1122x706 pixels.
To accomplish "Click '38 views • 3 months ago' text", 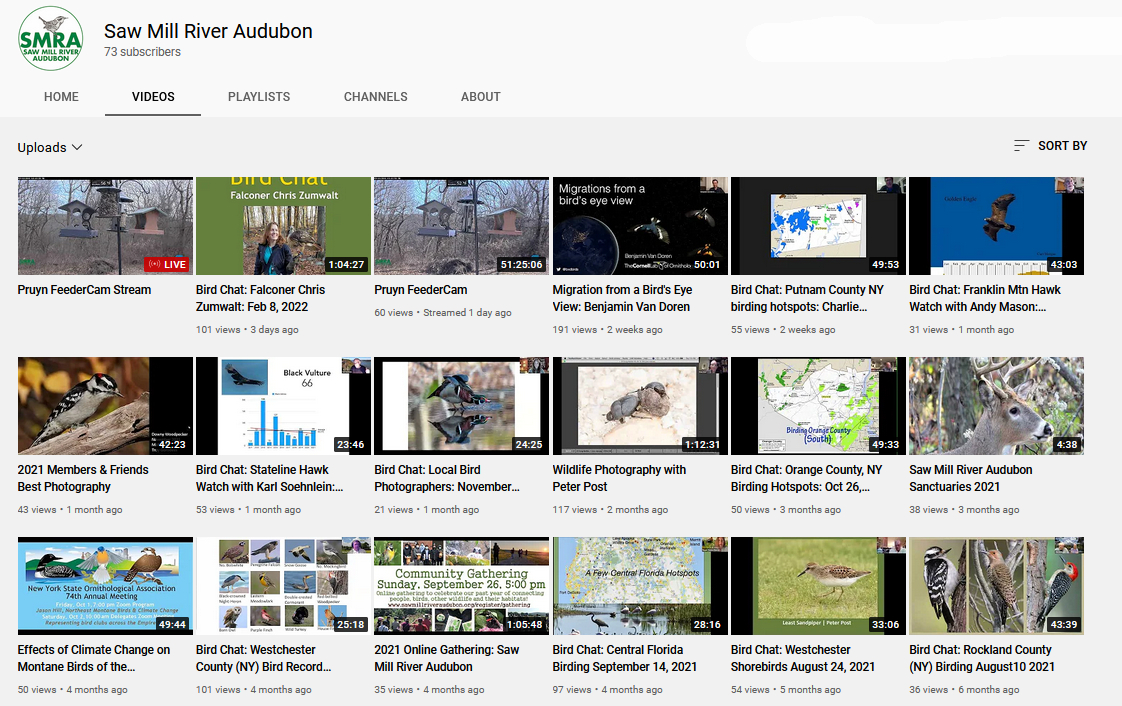I will (964, 510).
